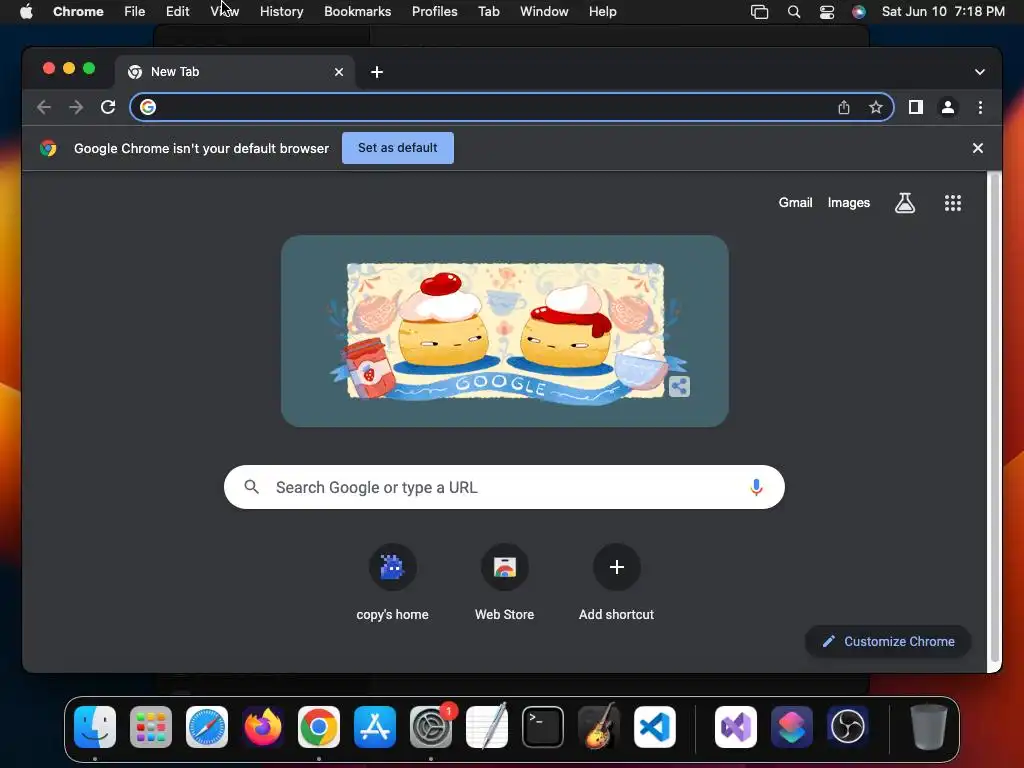This screenshot has height=768, width=1024.
Task: Reload the page with the refresh icon
Action: (x=108, y=107)
